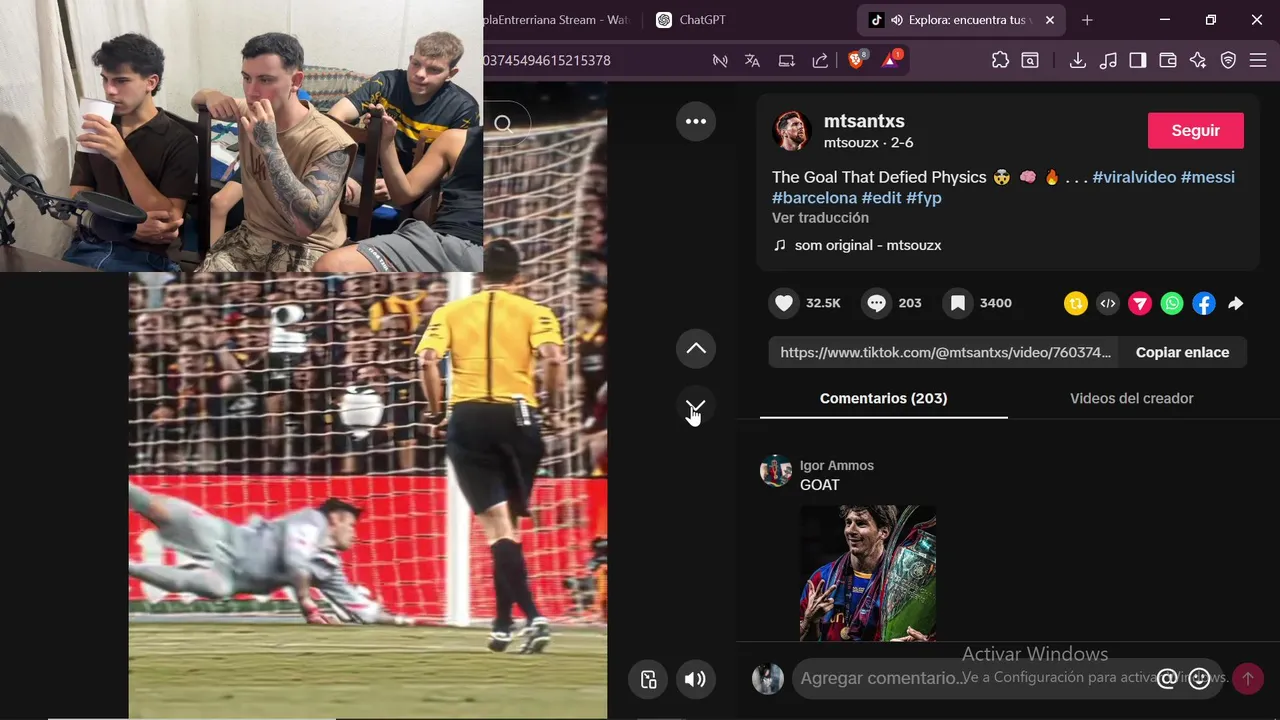Send to friends with pink paper-plane icon
The height and width of the screenshot is (720, 1280).
point(1140,303)
